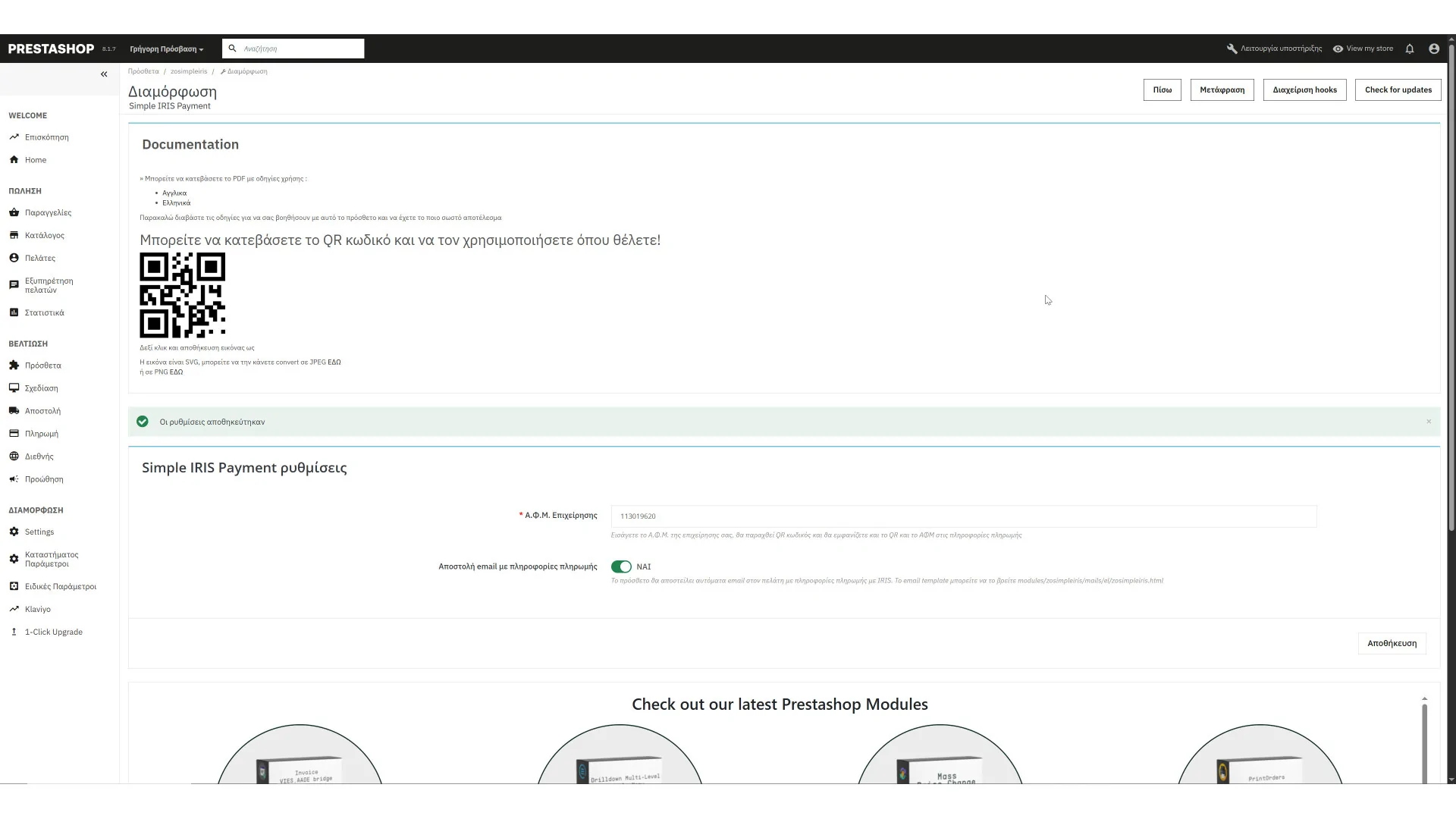
Task: Click the Πρόσθετα puzzle icon
Action: click(14, 365)
